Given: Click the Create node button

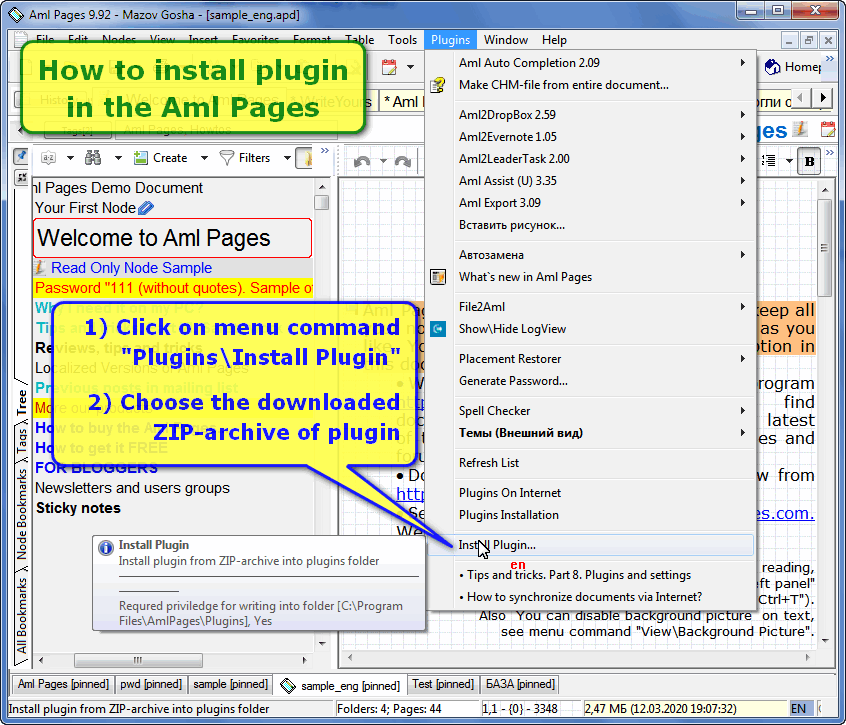Looking at the screenshot, I should click(160, 158).
